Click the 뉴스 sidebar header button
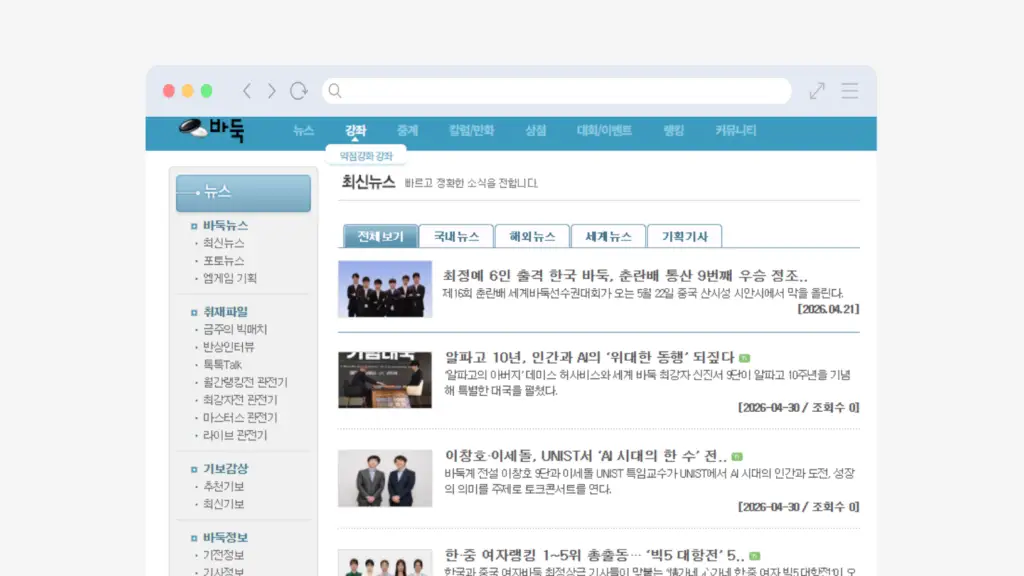The width and height of the screenshot is (1024, 576). pyautogui.click(x=244, y=193)
